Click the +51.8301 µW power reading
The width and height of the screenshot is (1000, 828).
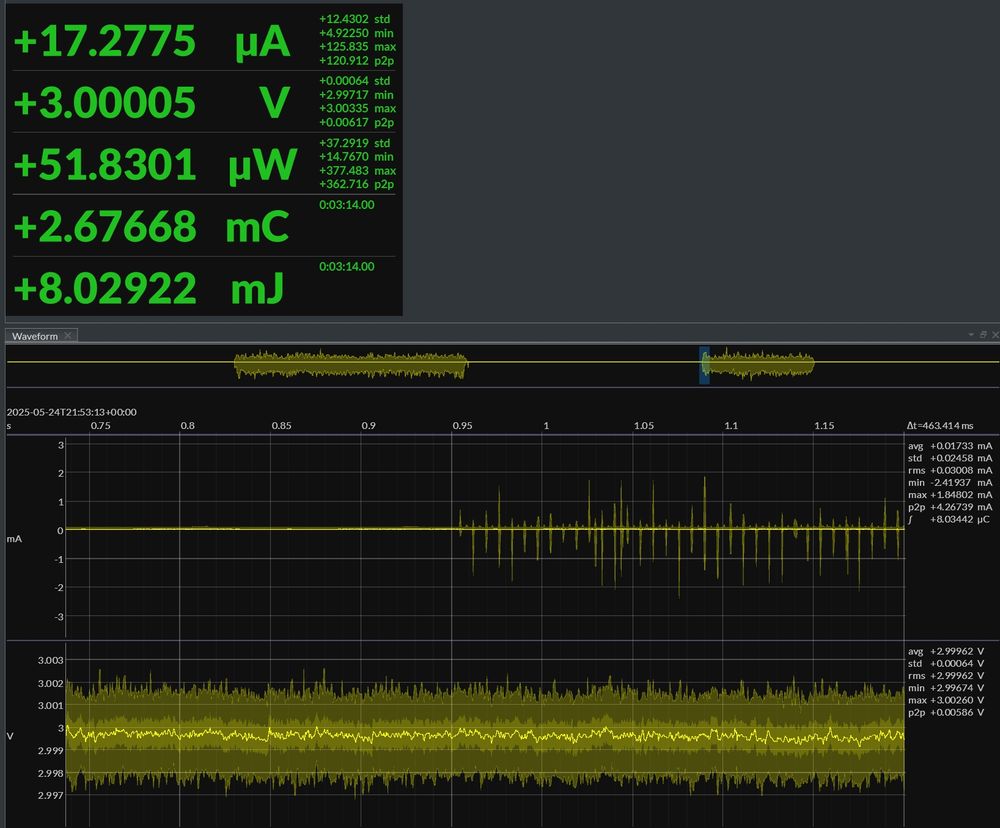[154, 164]
